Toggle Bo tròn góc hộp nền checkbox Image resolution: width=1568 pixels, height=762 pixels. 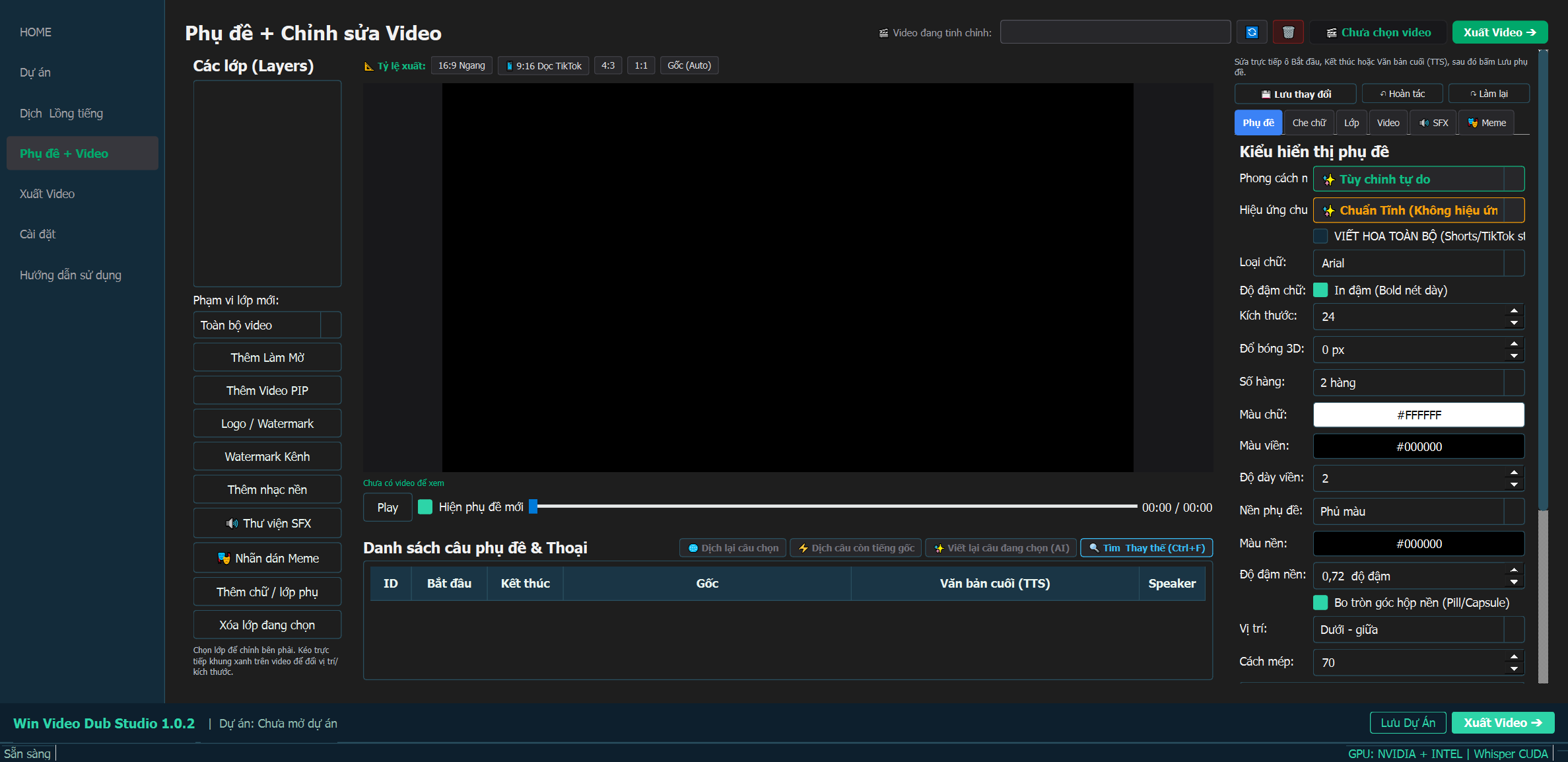point(1320,602)
